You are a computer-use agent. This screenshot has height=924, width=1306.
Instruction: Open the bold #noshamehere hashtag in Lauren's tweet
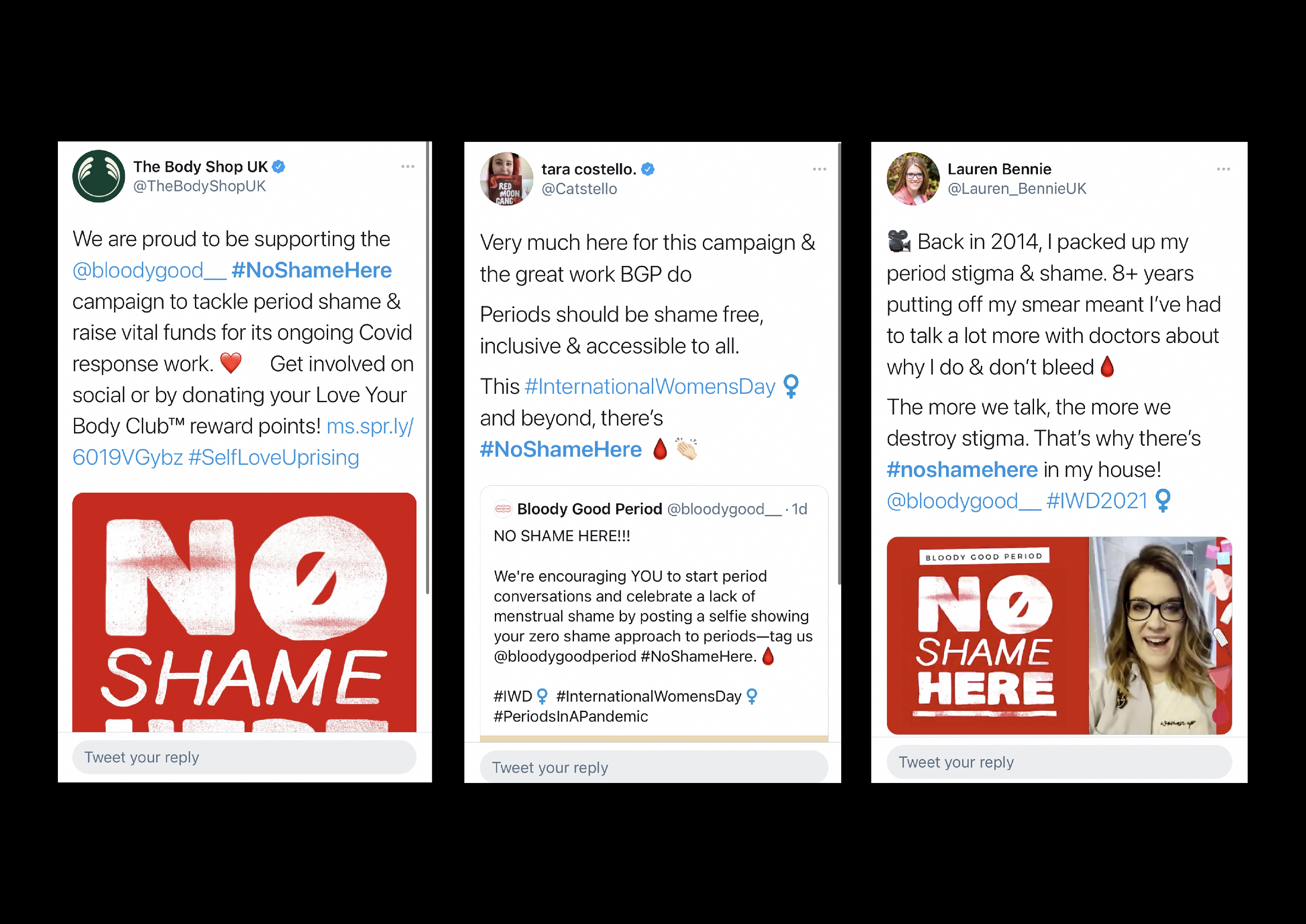(x=962, y=469)
